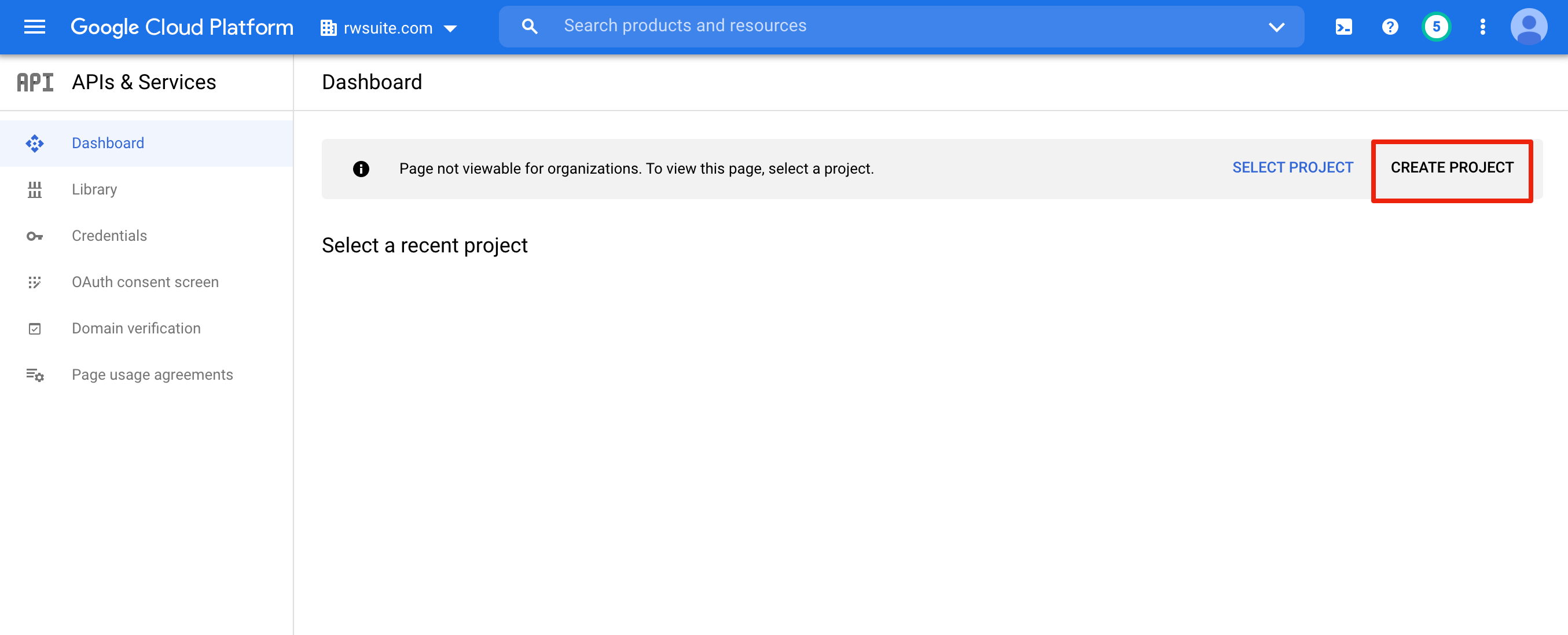View notifications badge showing 5
This screenshot has height=635, width=1568.
(x=1436, y=27)
